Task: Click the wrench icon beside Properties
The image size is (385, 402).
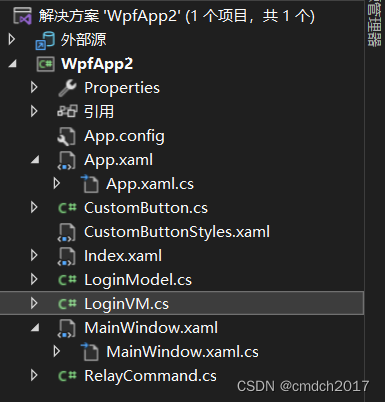Action: [67, 88]
